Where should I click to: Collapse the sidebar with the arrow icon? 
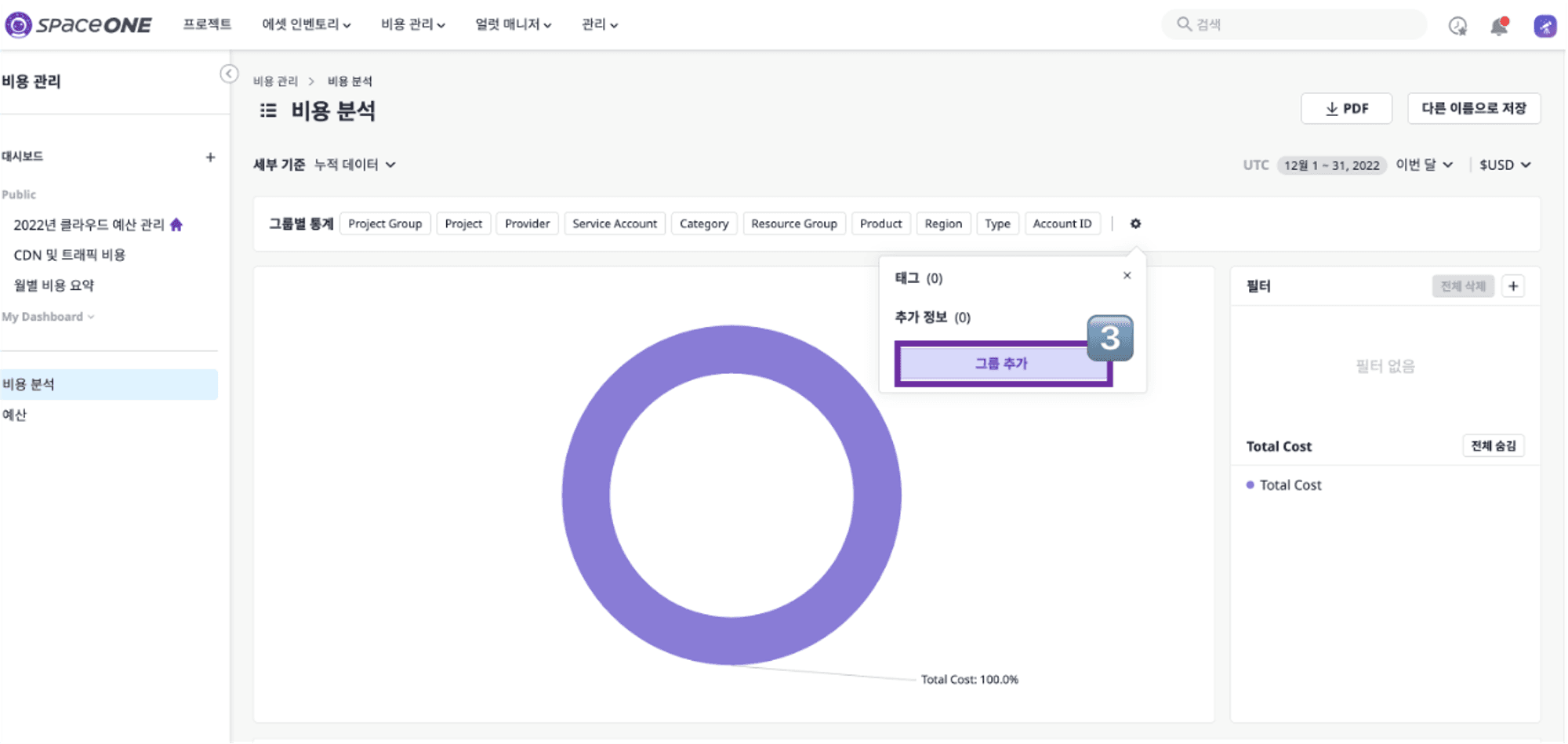(x=229, y=74)
